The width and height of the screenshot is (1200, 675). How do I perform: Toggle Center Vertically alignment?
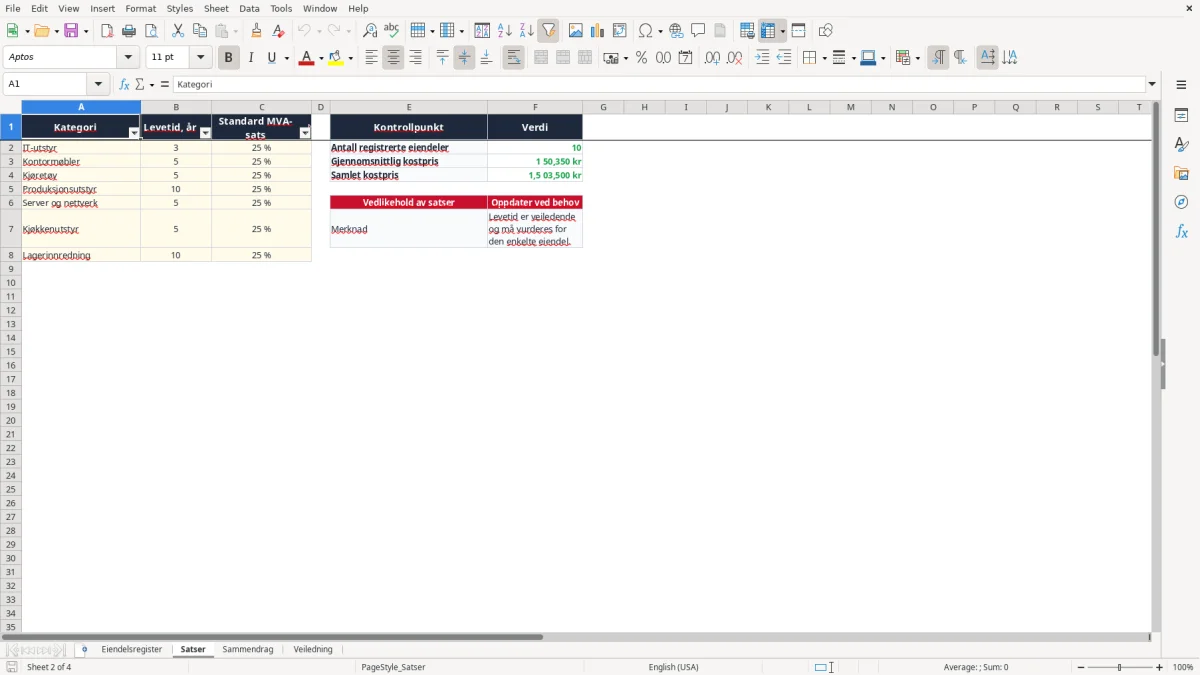click(464, 58)
